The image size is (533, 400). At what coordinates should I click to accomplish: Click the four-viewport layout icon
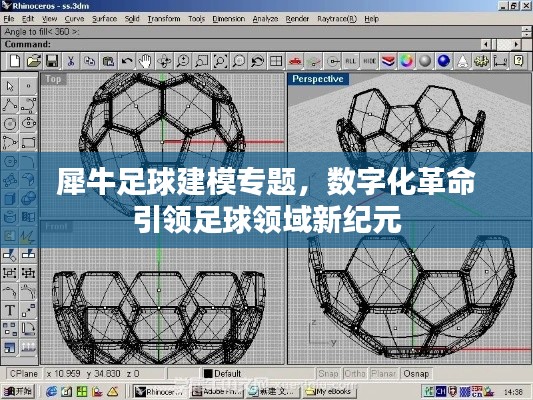tap(276, 61)
